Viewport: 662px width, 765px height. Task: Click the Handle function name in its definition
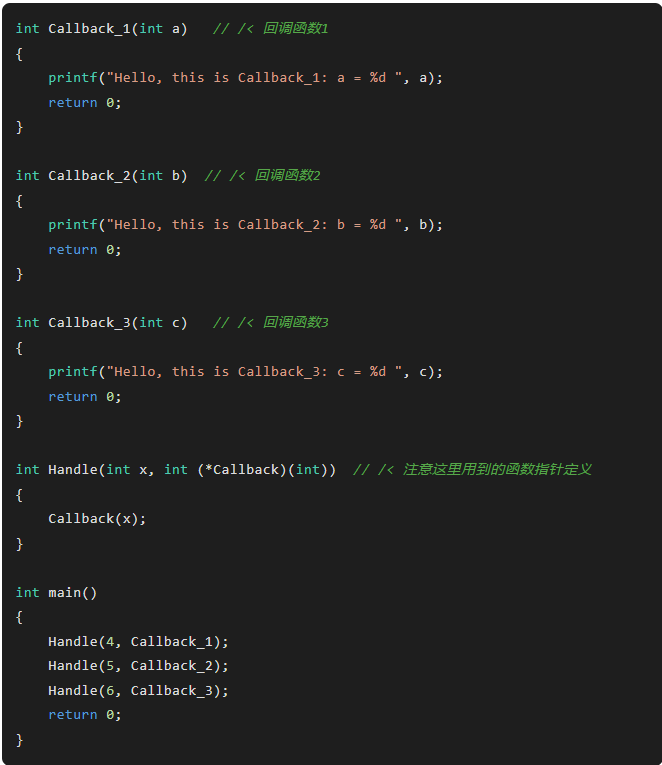[x=72, y=469]
